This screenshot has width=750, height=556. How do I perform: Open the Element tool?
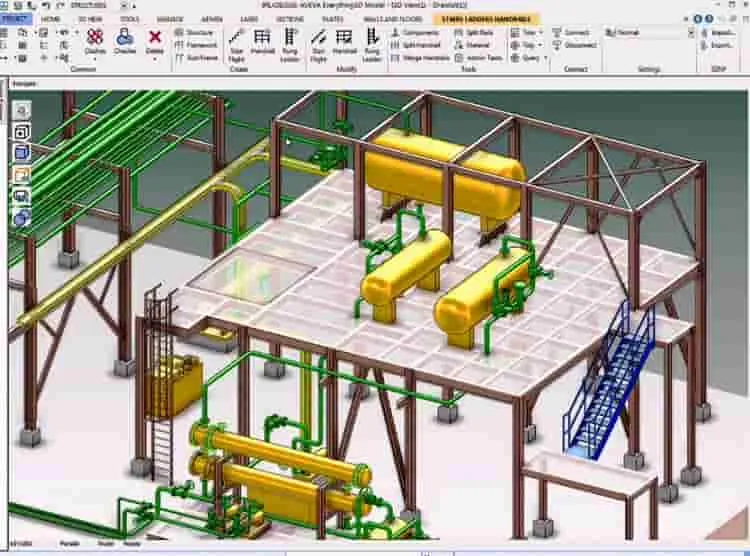(x=472, y=45)
